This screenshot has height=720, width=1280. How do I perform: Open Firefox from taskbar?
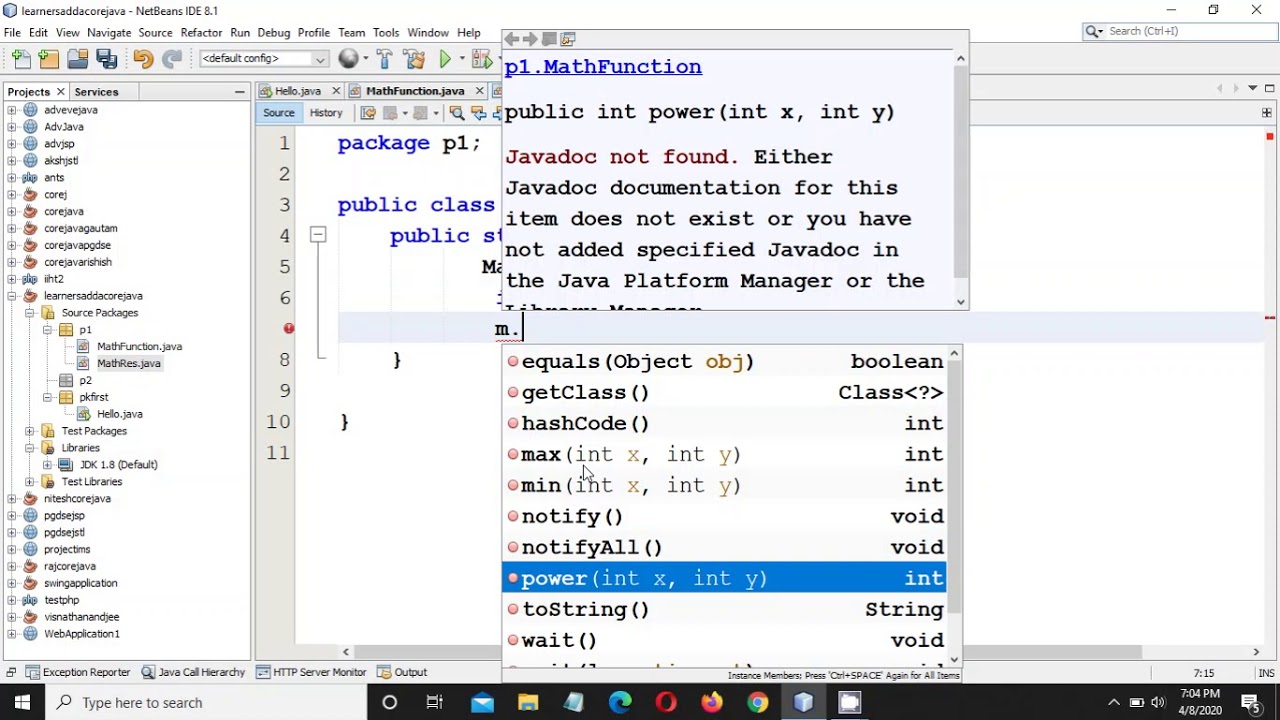[712, 702]
